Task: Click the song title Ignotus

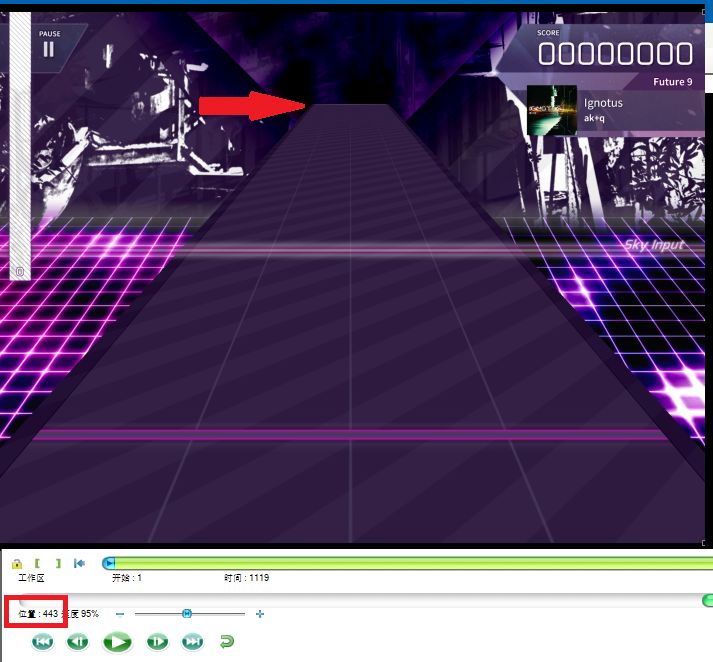Action: pyautogui.click(x=603, y=103)
